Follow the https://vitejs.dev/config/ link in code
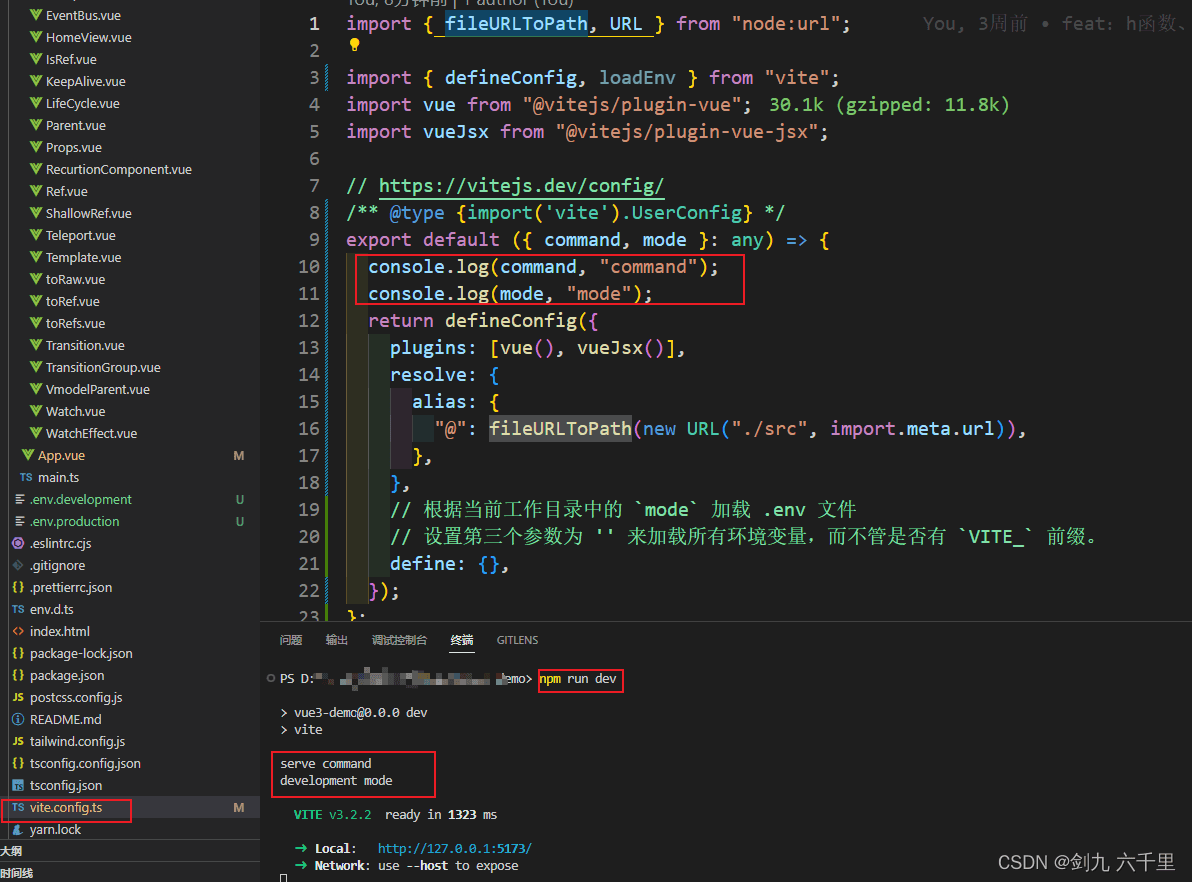1192x882 pixels. 521,186
